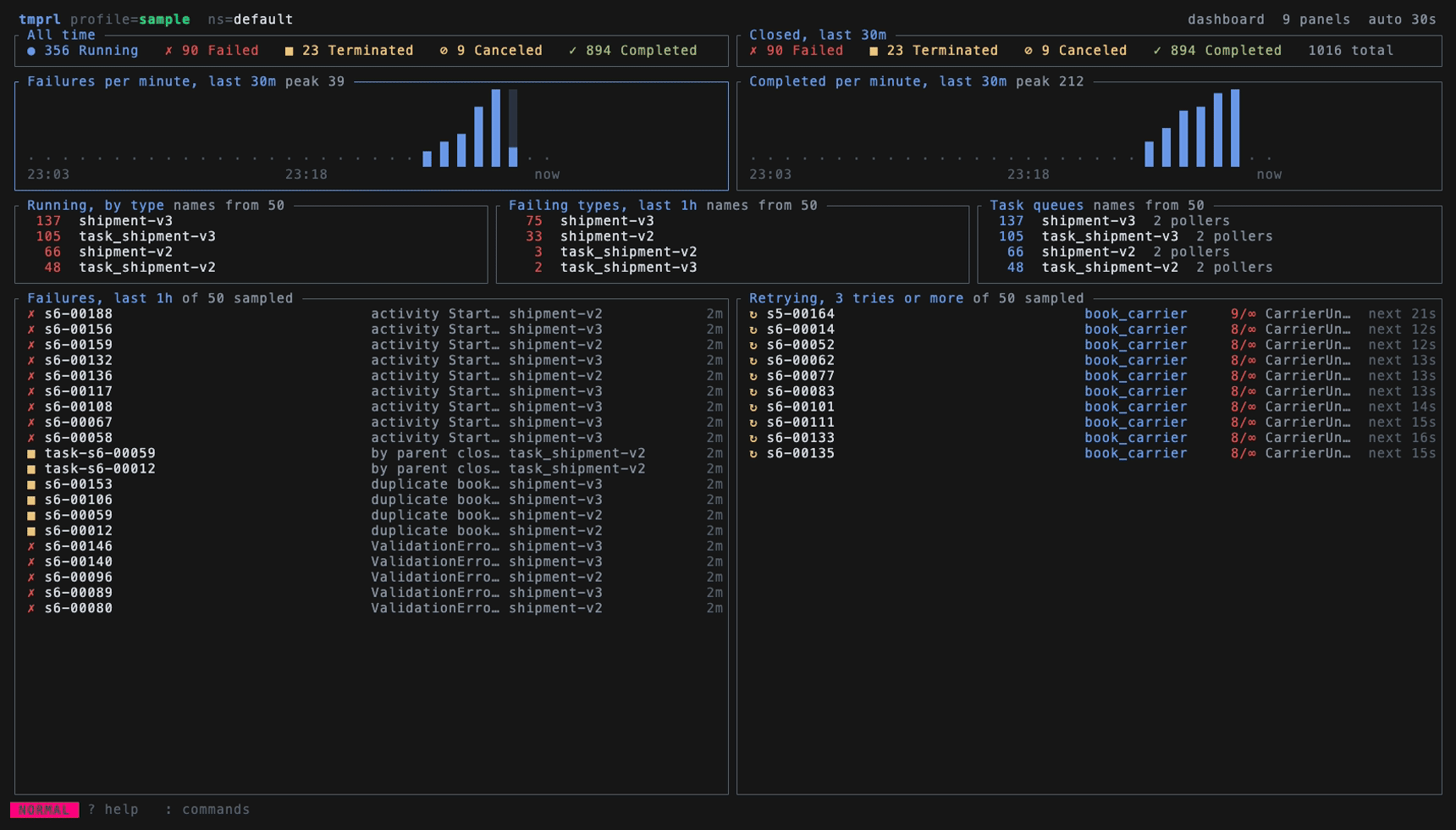
Task: Click 356 Running count in All time
Action: 91,51
